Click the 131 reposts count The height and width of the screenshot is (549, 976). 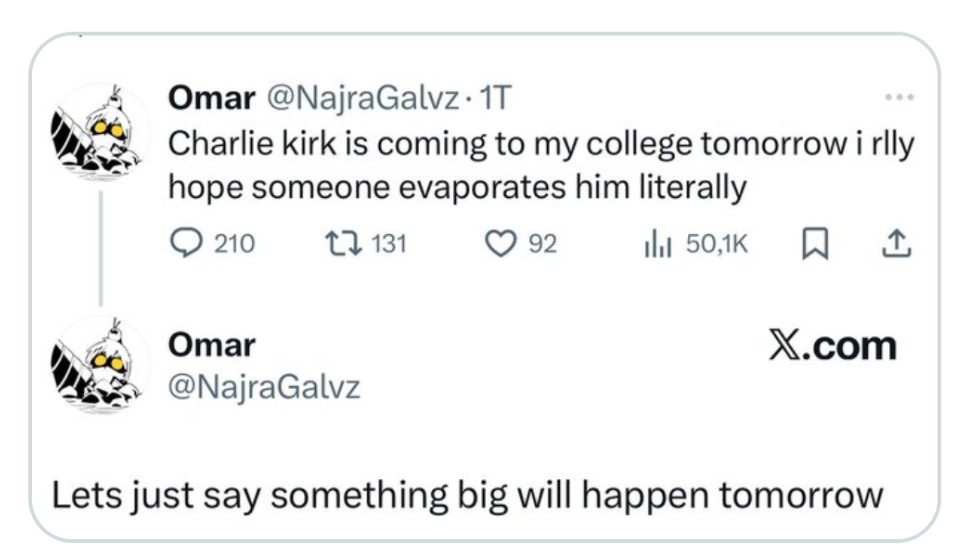[x=388, y=243]
